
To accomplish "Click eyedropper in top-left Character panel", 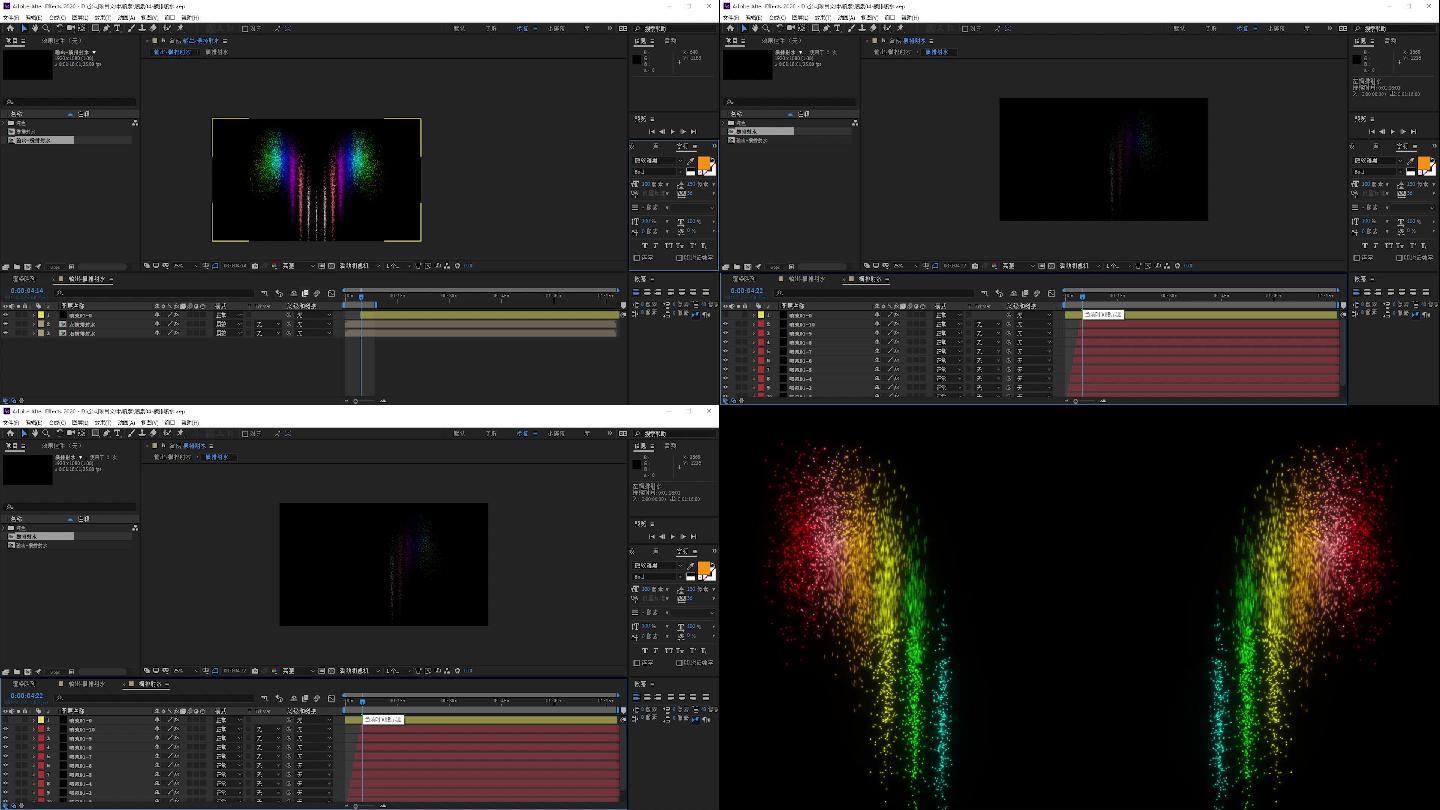I will [691, 161].
